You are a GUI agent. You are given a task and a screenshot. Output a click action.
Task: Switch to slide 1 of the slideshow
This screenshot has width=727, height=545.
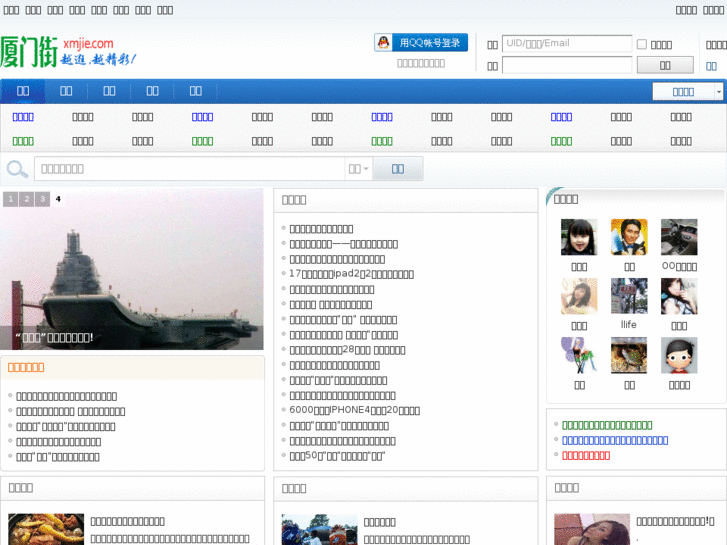tap(10, 199)
